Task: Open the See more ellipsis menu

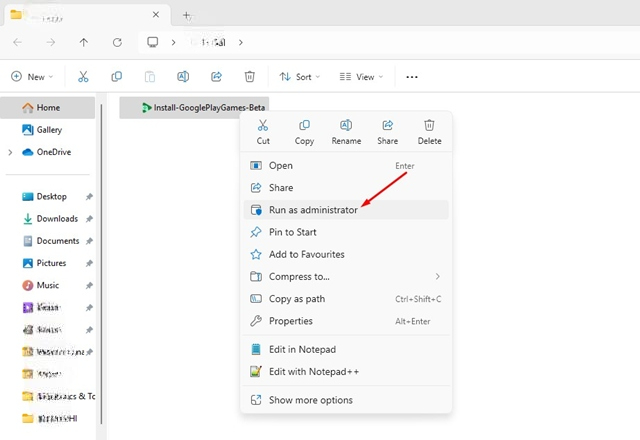Action: (412, 77)
